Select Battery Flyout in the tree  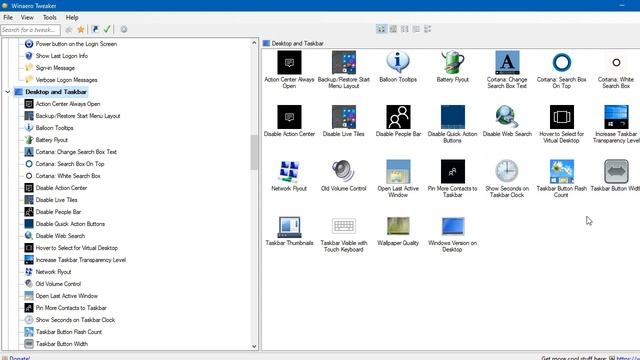coord(51,140)
